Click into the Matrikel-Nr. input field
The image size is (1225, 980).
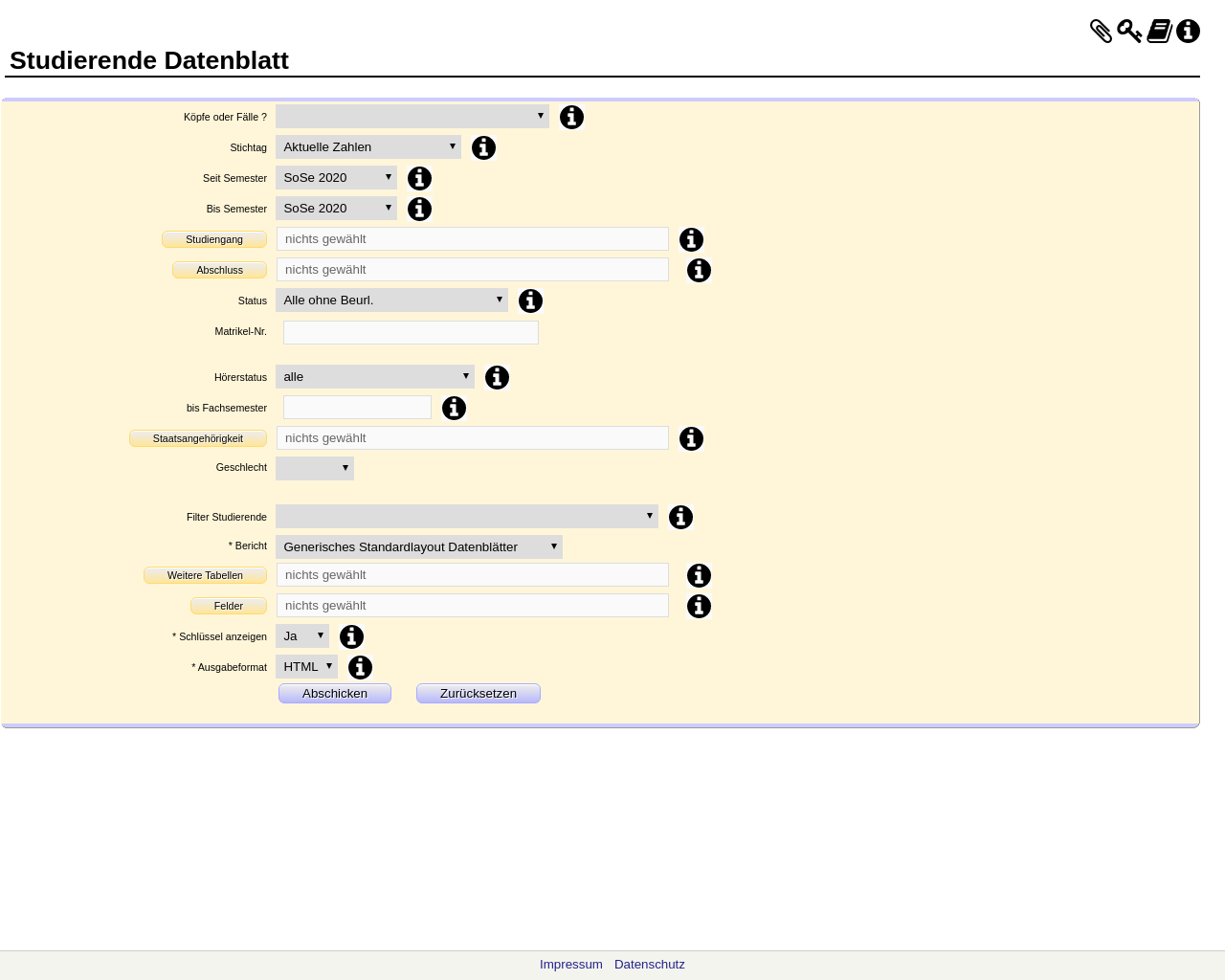coord(411,332)
